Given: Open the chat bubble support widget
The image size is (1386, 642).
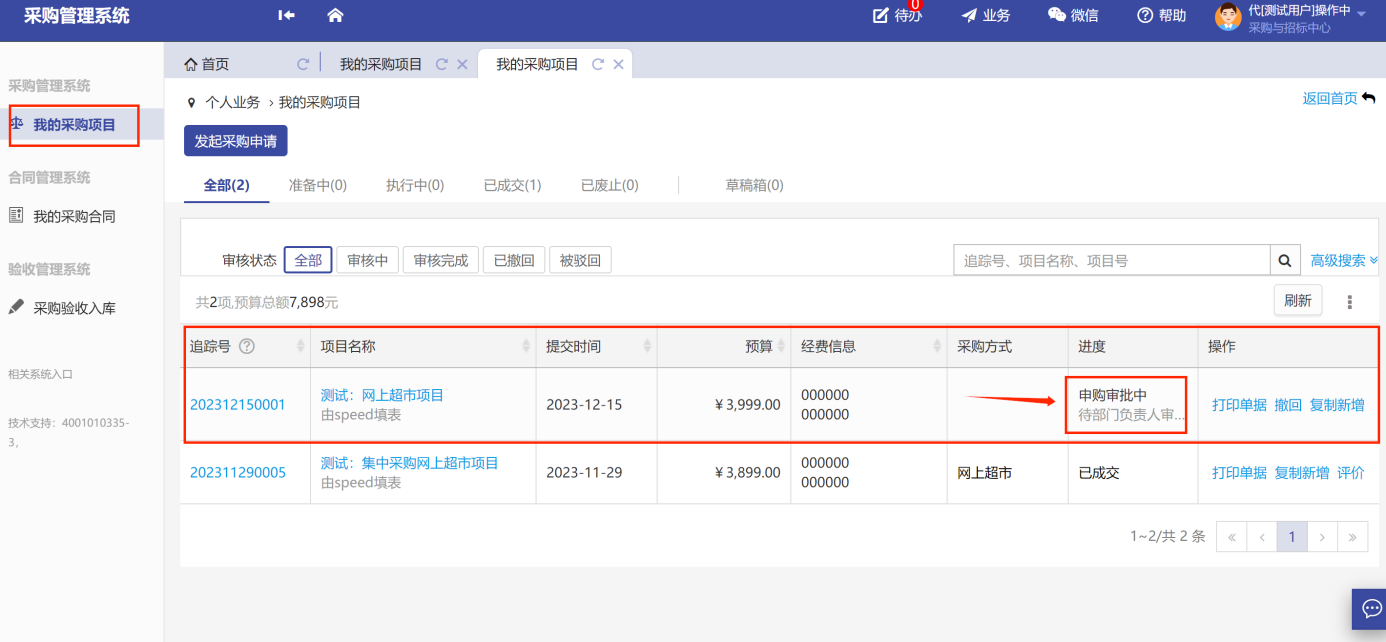Looking at the screenshot, I should click(x=1368, y=609).
